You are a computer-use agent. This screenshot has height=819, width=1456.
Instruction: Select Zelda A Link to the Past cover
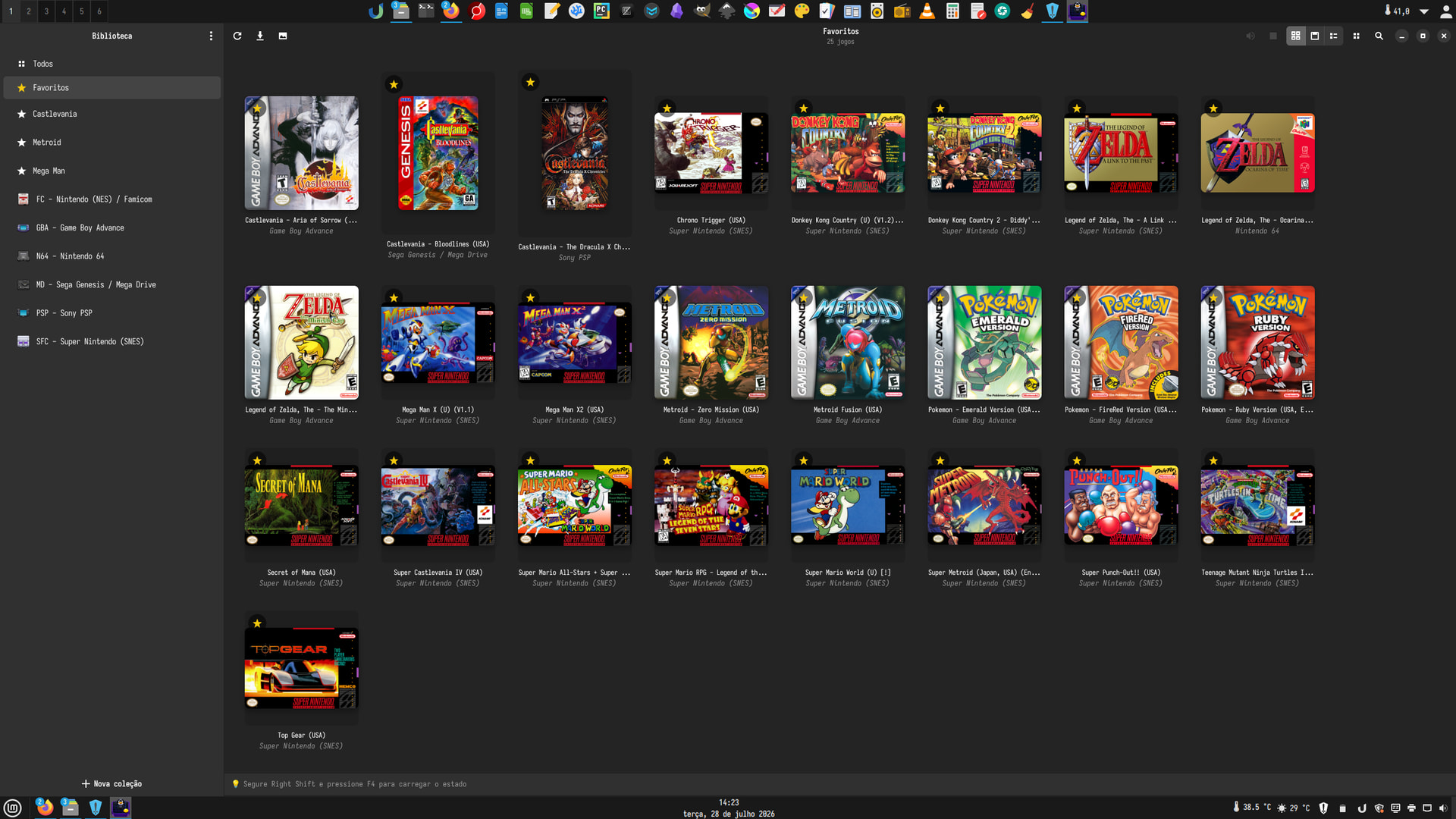[x=1121, y=152]
